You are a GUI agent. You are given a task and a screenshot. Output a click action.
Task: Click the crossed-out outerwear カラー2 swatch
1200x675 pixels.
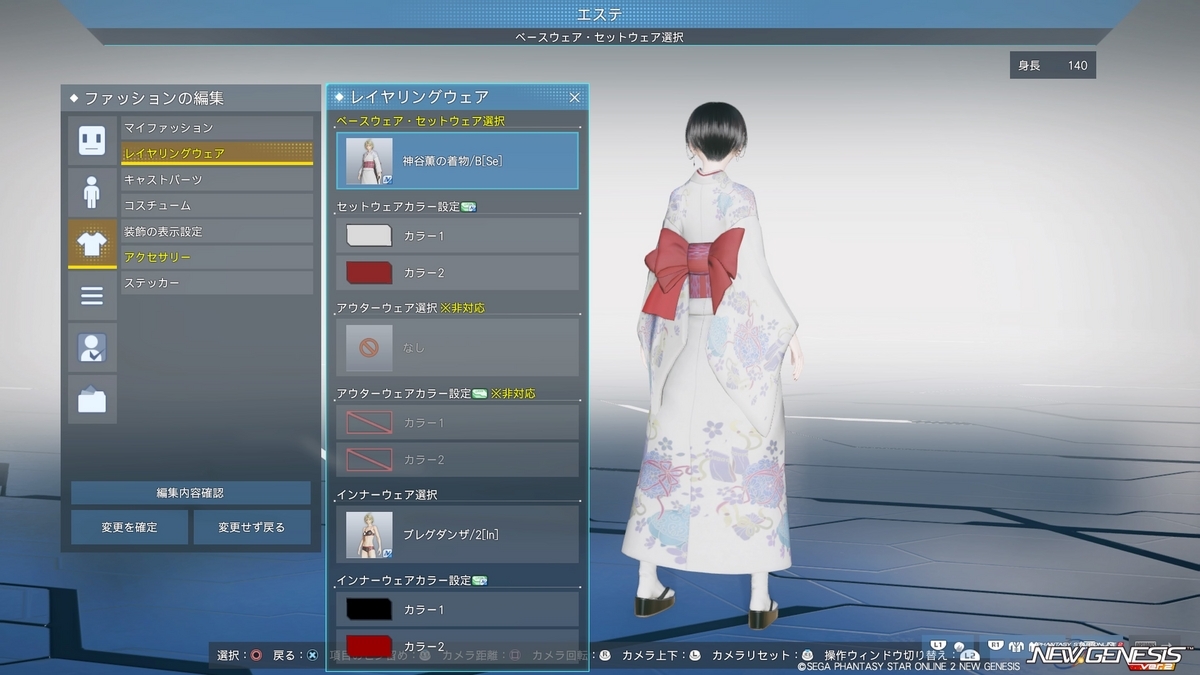point(368,460)
